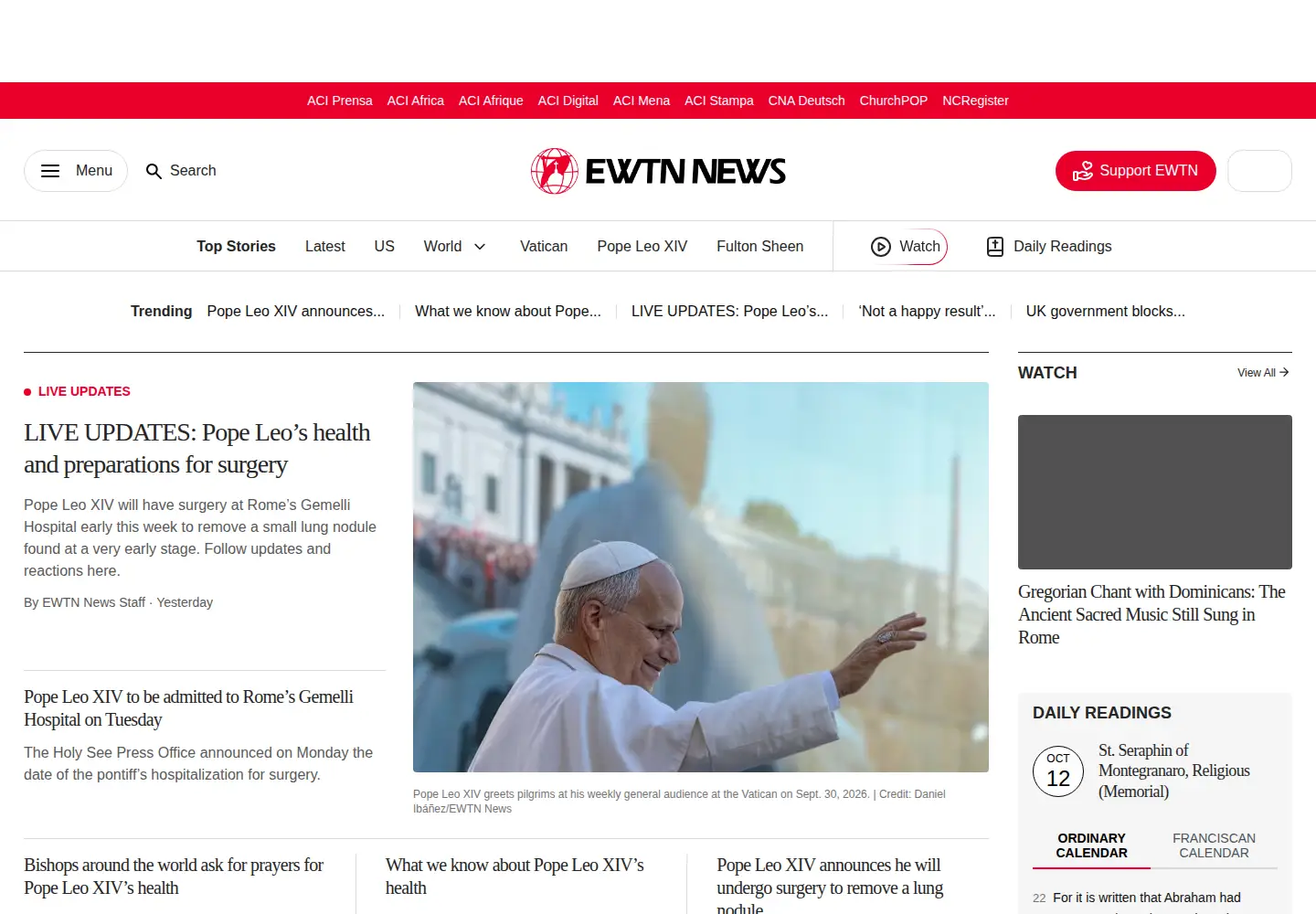Open the ACI Prensa link
This screenshot has height=914, width=1316.
click(339, 101)
